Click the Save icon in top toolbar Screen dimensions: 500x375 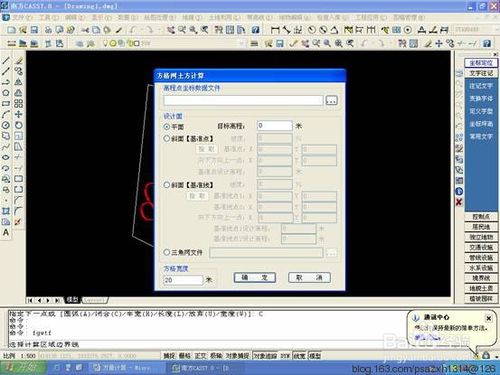tap(34, 30)
